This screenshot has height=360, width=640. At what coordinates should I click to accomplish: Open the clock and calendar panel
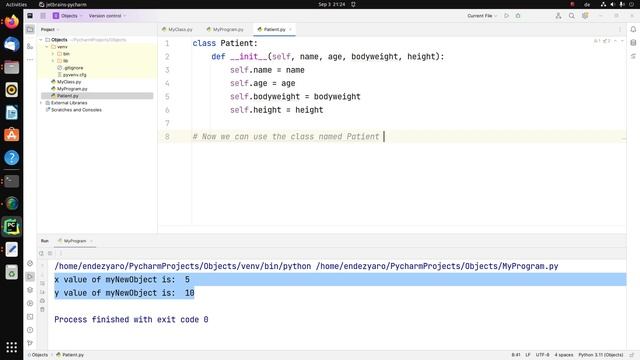[x=332, y=4]
